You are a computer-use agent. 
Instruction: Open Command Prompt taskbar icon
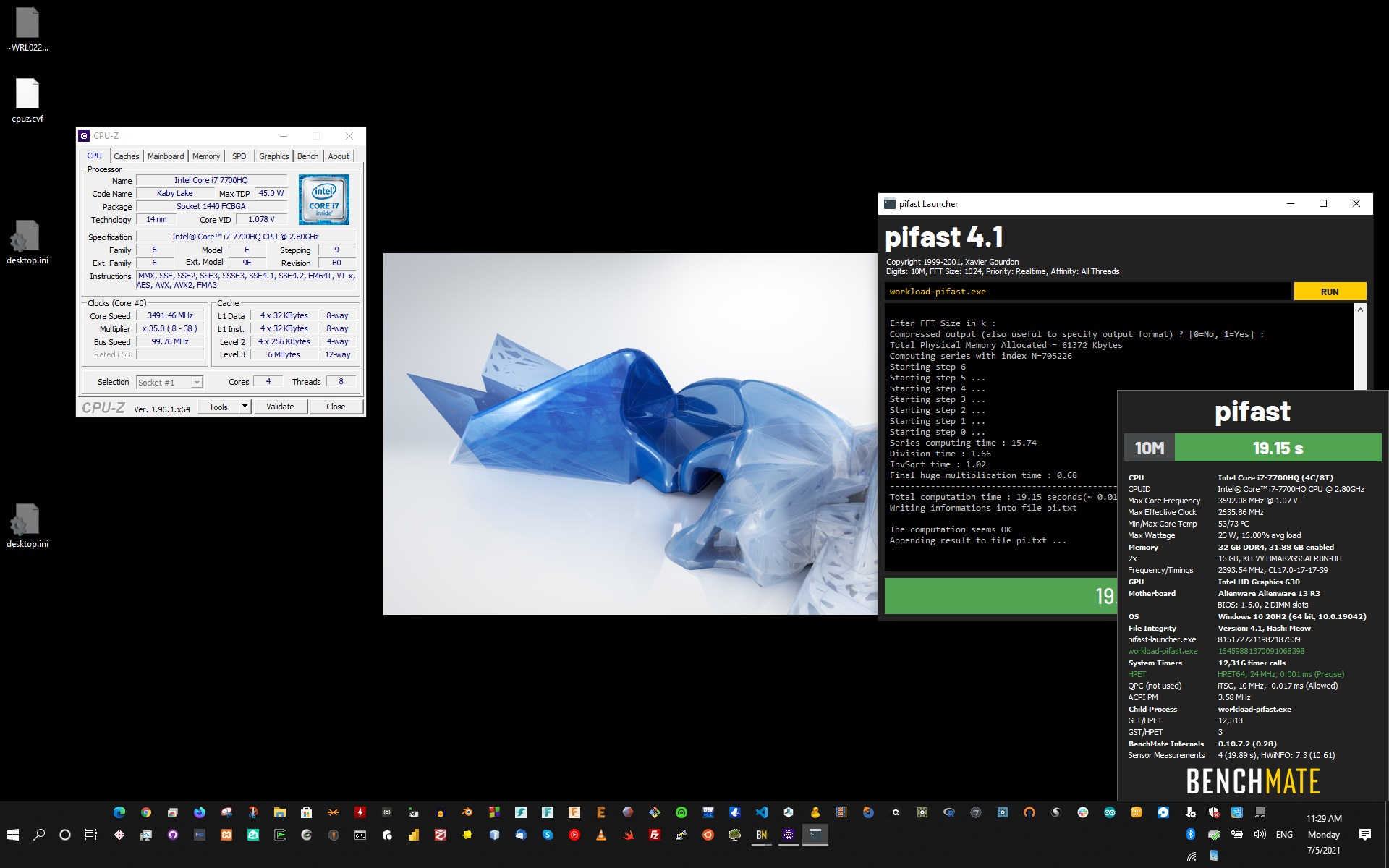[360, 835]
